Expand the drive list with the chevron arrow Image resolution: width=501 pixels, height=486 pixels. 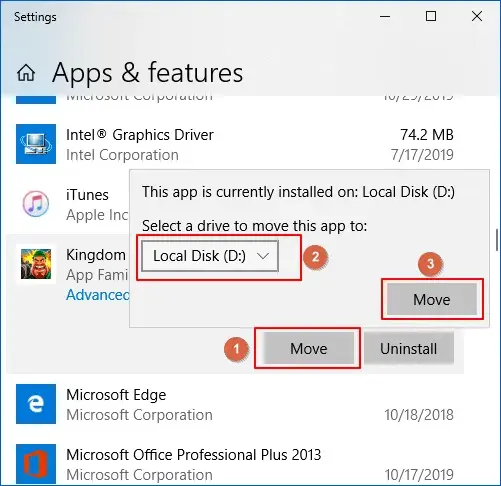263,256
